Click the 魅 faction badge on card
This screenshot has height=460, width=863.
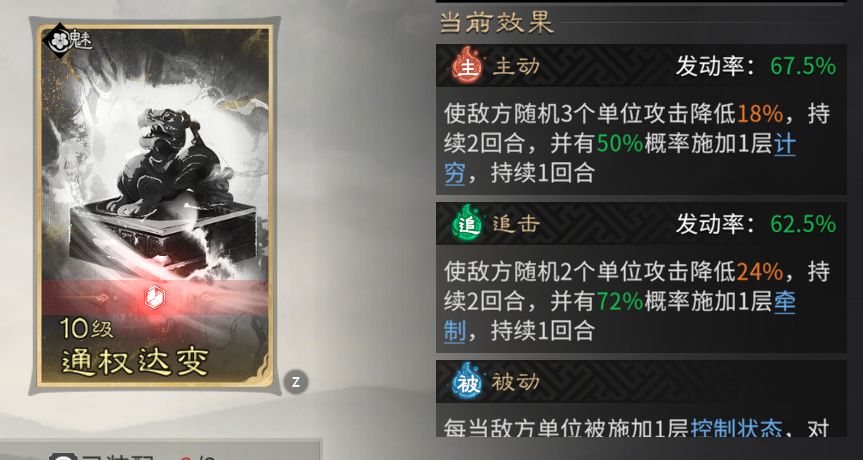68,40
